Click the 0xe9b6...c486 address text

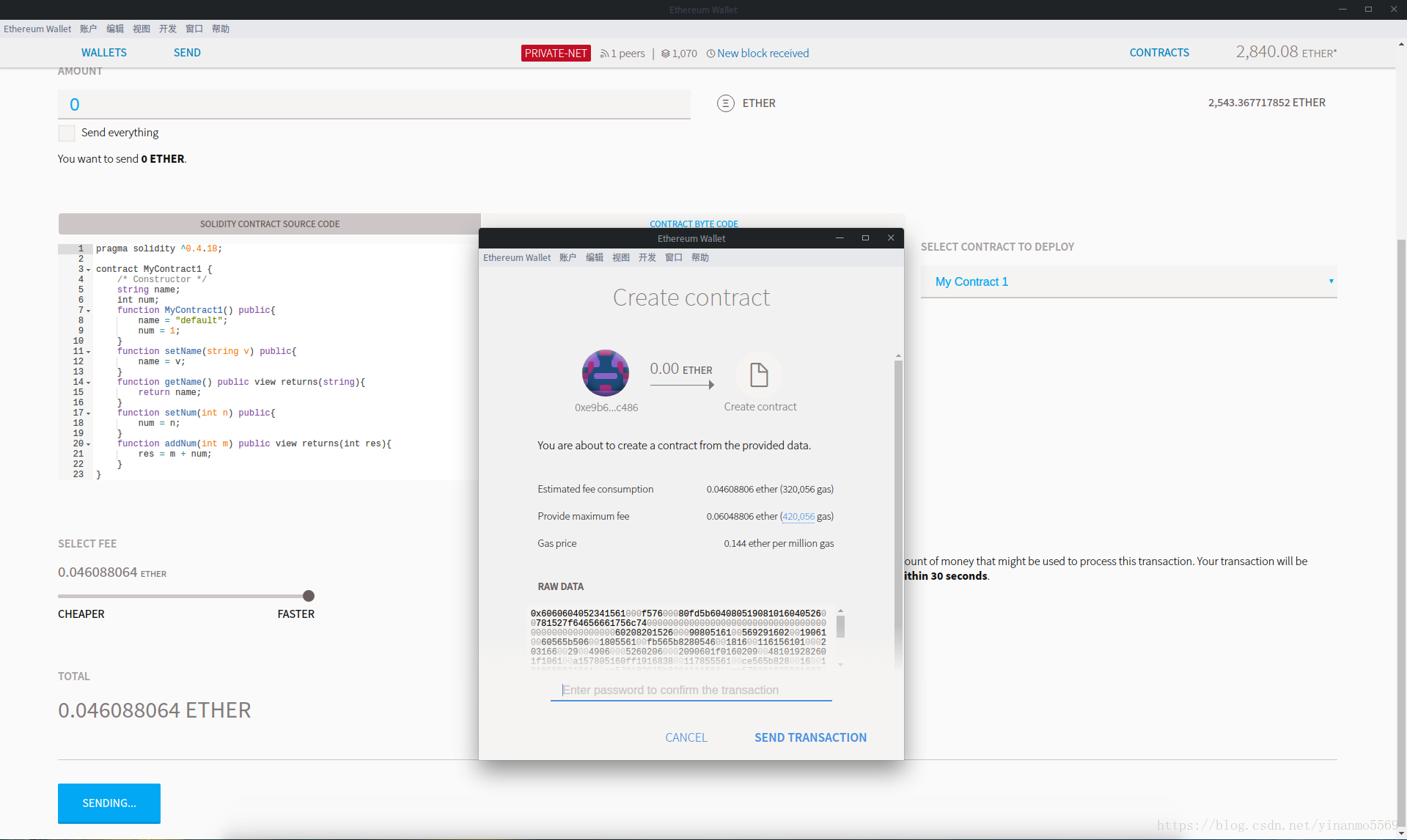tap(606, 408)
